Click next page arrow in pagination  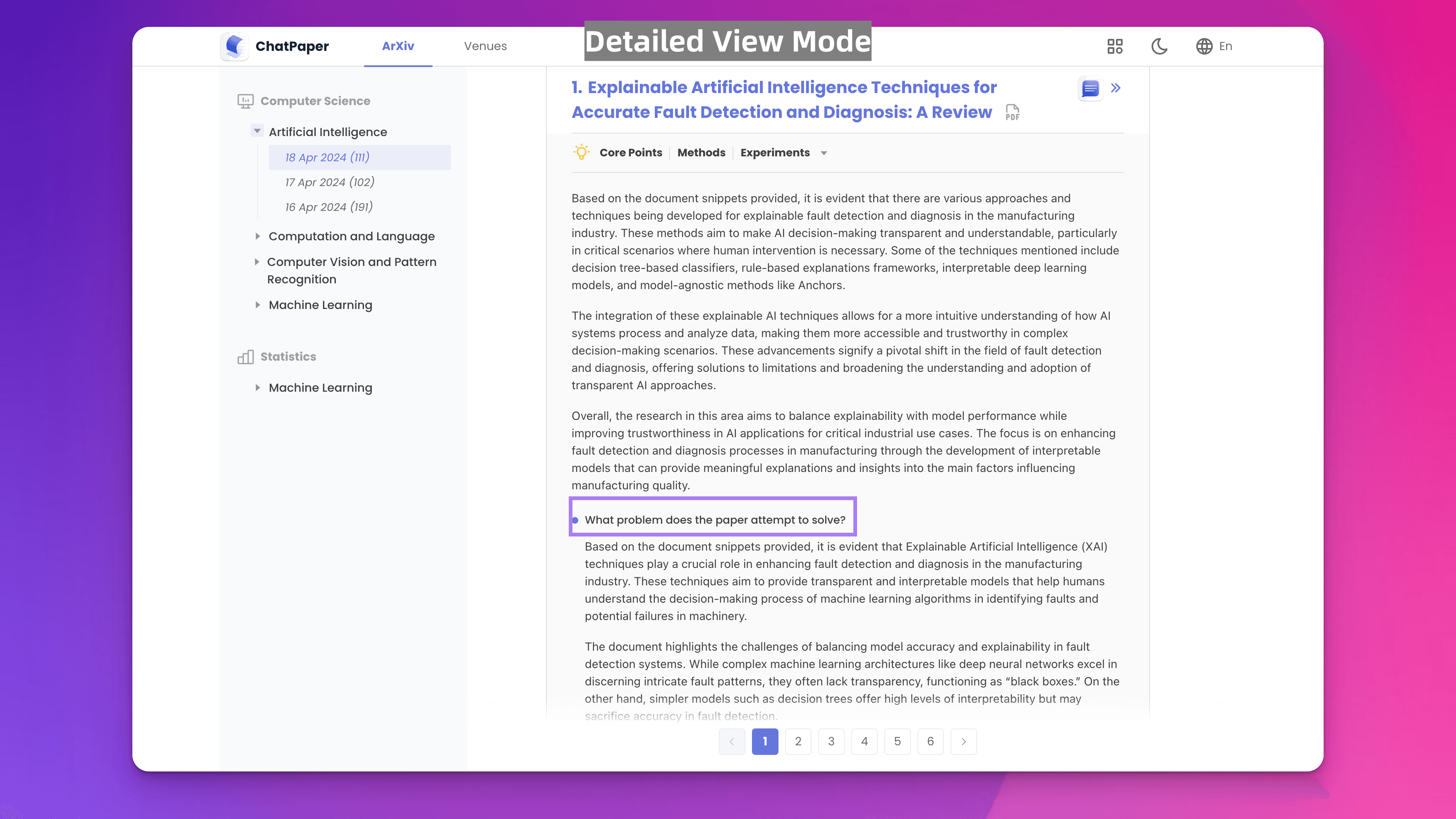click(963, 741)
